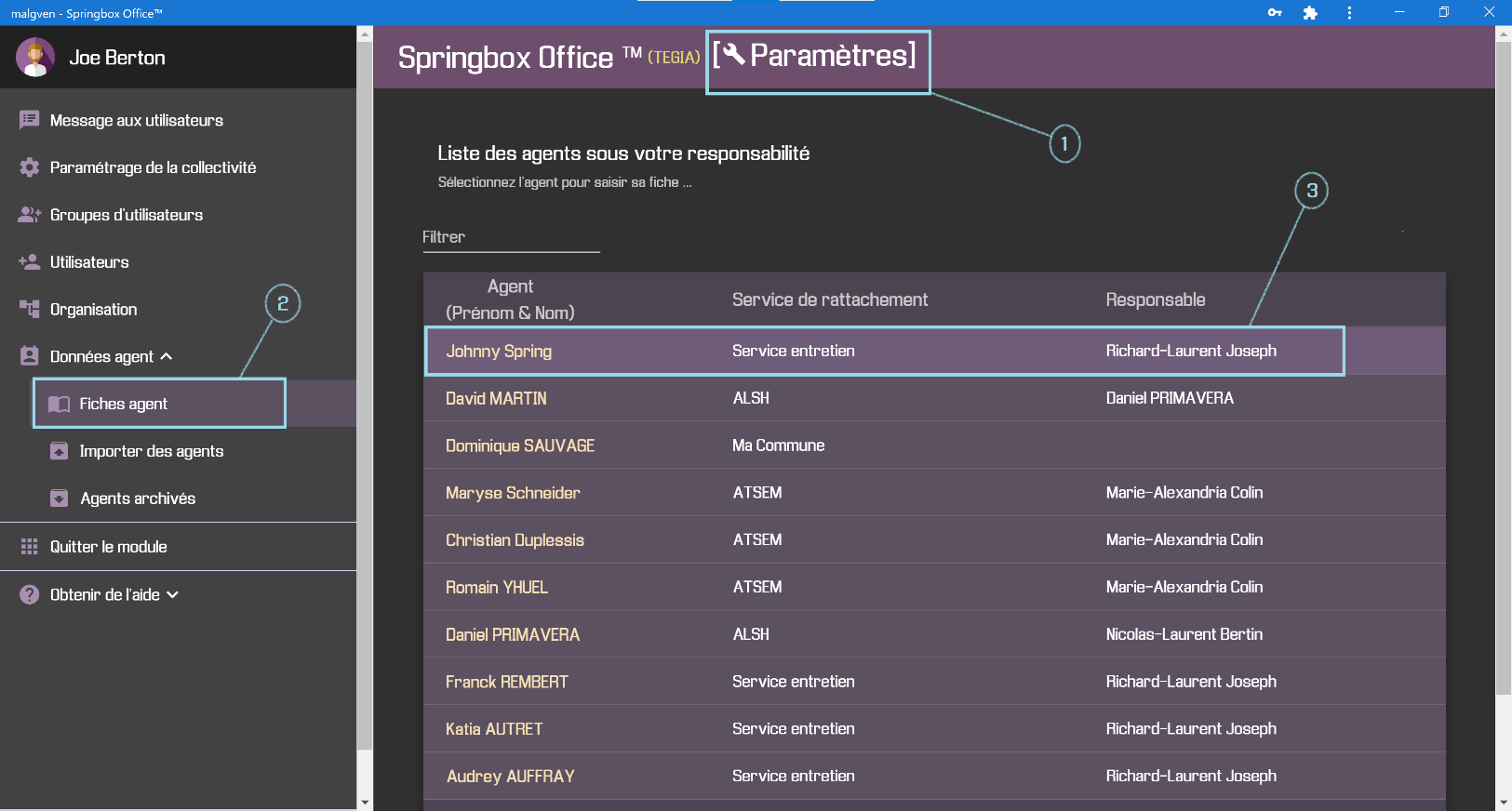Click the Obtenir de l'aide question icon

(30, 594)
